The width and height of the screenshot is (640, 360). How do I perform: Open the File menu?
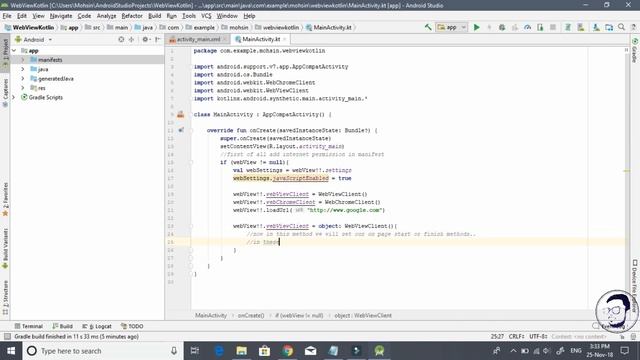pos(7,16)
